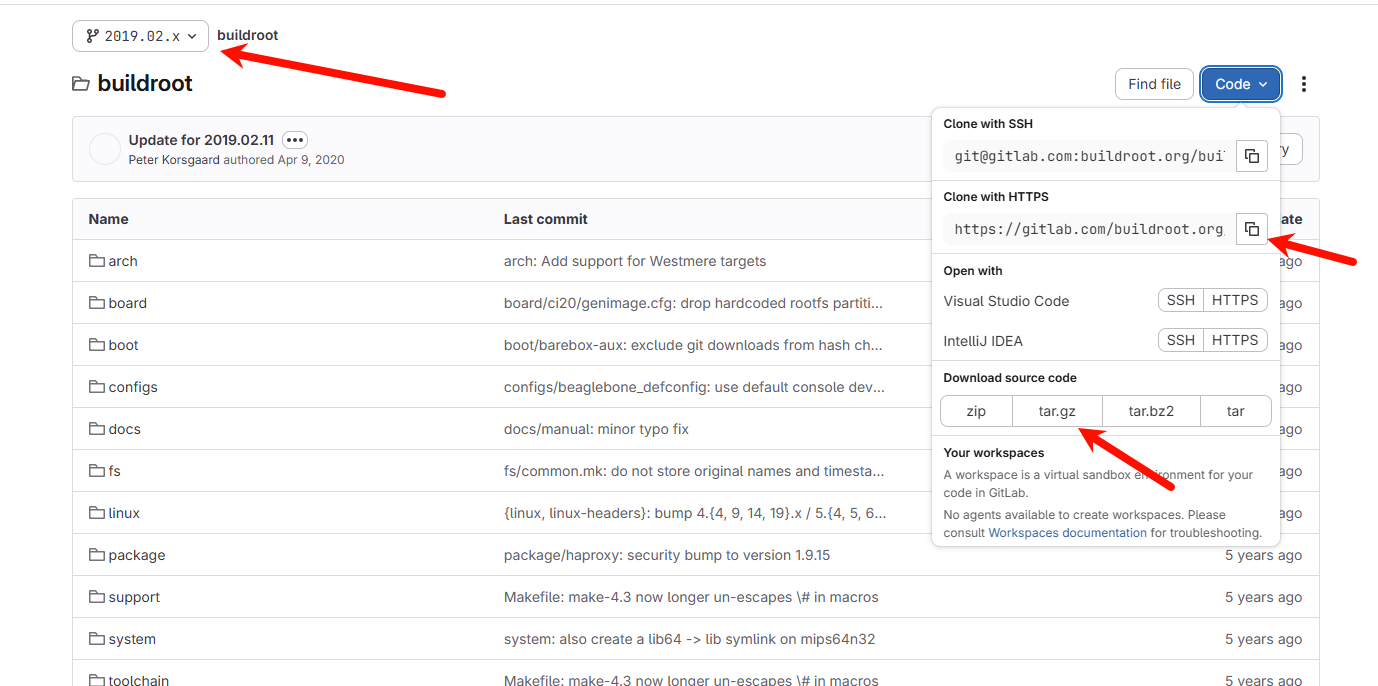Open commit 'fs/common.mk: do not store original names'

click(x=694, y=471)
